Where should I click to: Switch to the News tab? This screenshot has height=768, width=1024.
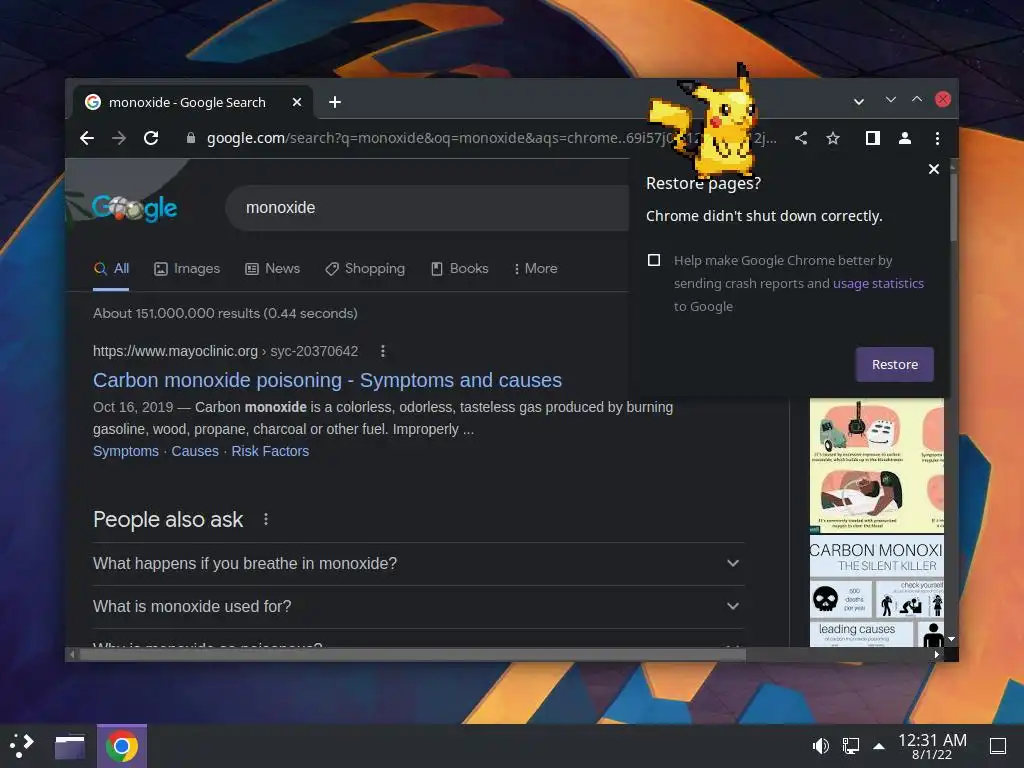click(272, 268)
